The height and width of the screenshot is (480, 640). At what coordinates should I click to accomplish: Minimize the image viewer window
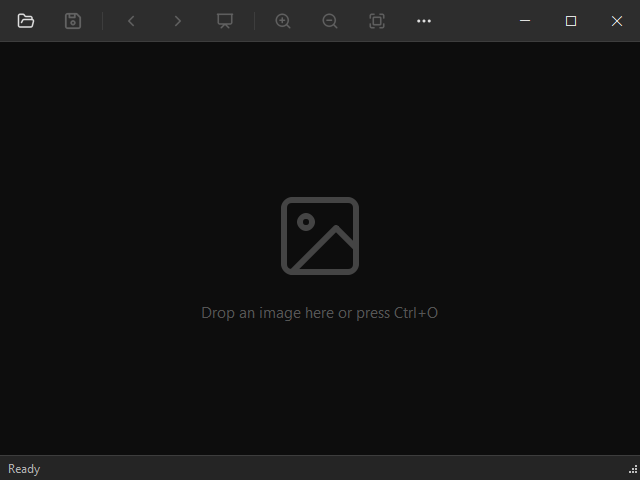tap(525, 21)
